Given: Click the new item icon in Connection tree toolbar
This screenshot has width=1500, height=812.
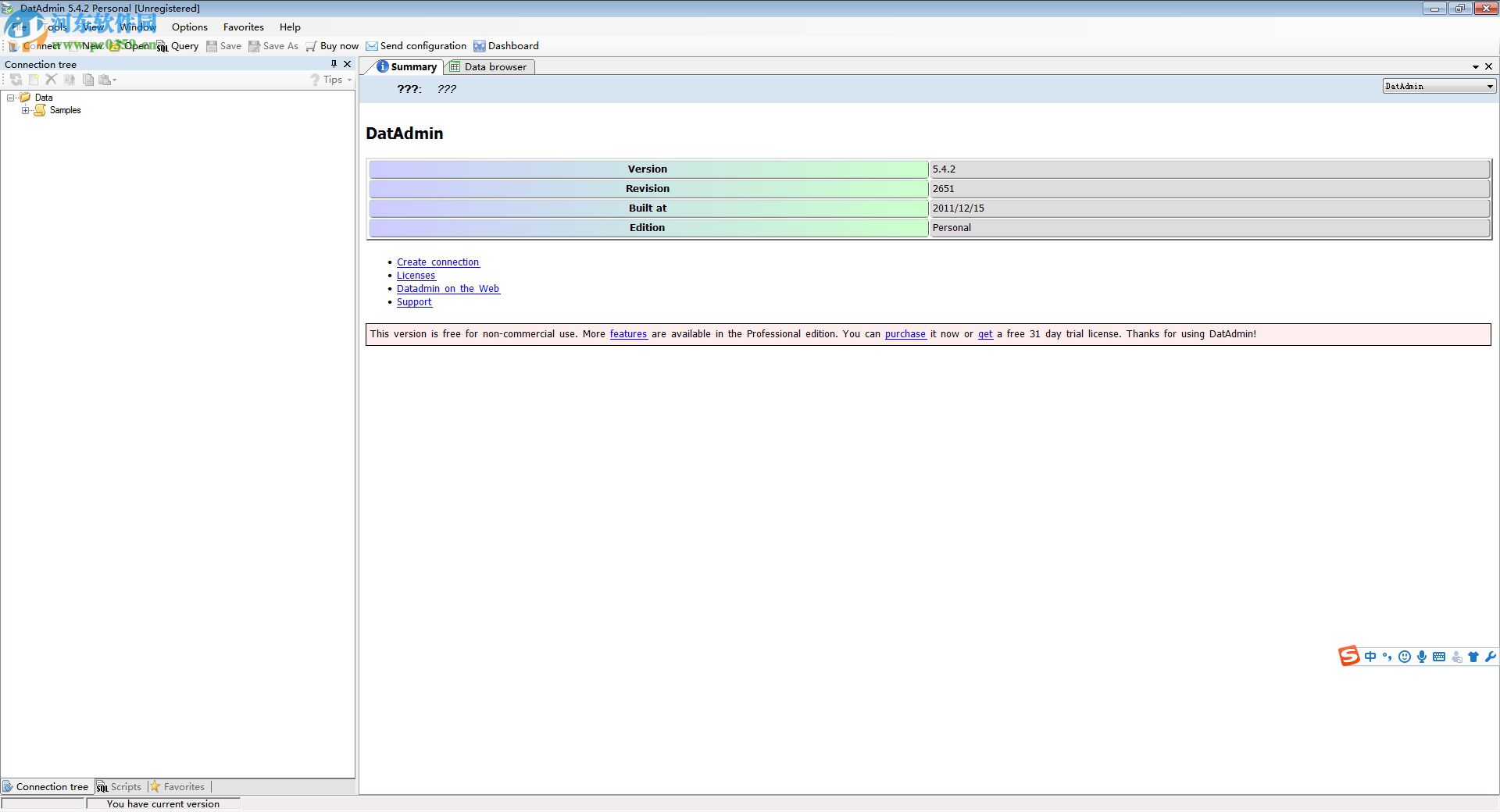Looking at the screenshot, I should 34,80.
